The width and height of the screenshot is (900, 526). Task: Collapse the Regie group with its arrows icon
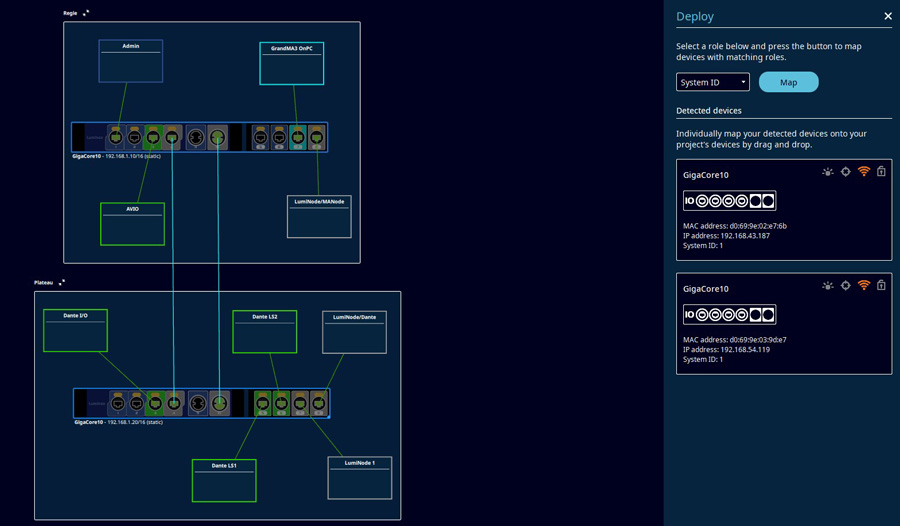(x=86, y=13)
